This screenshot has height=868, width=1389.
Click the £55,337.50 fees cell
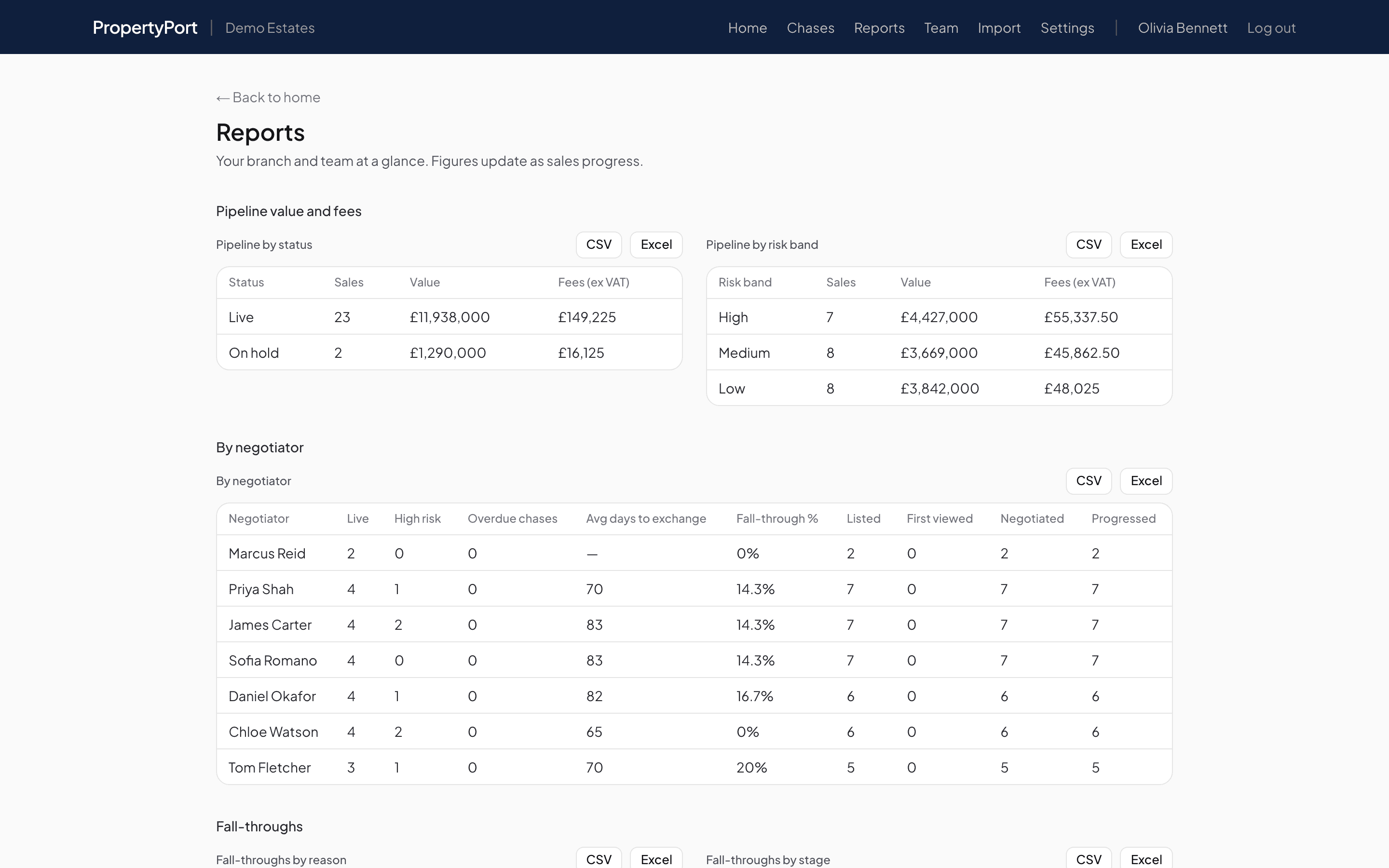[x=1081, y=317]
